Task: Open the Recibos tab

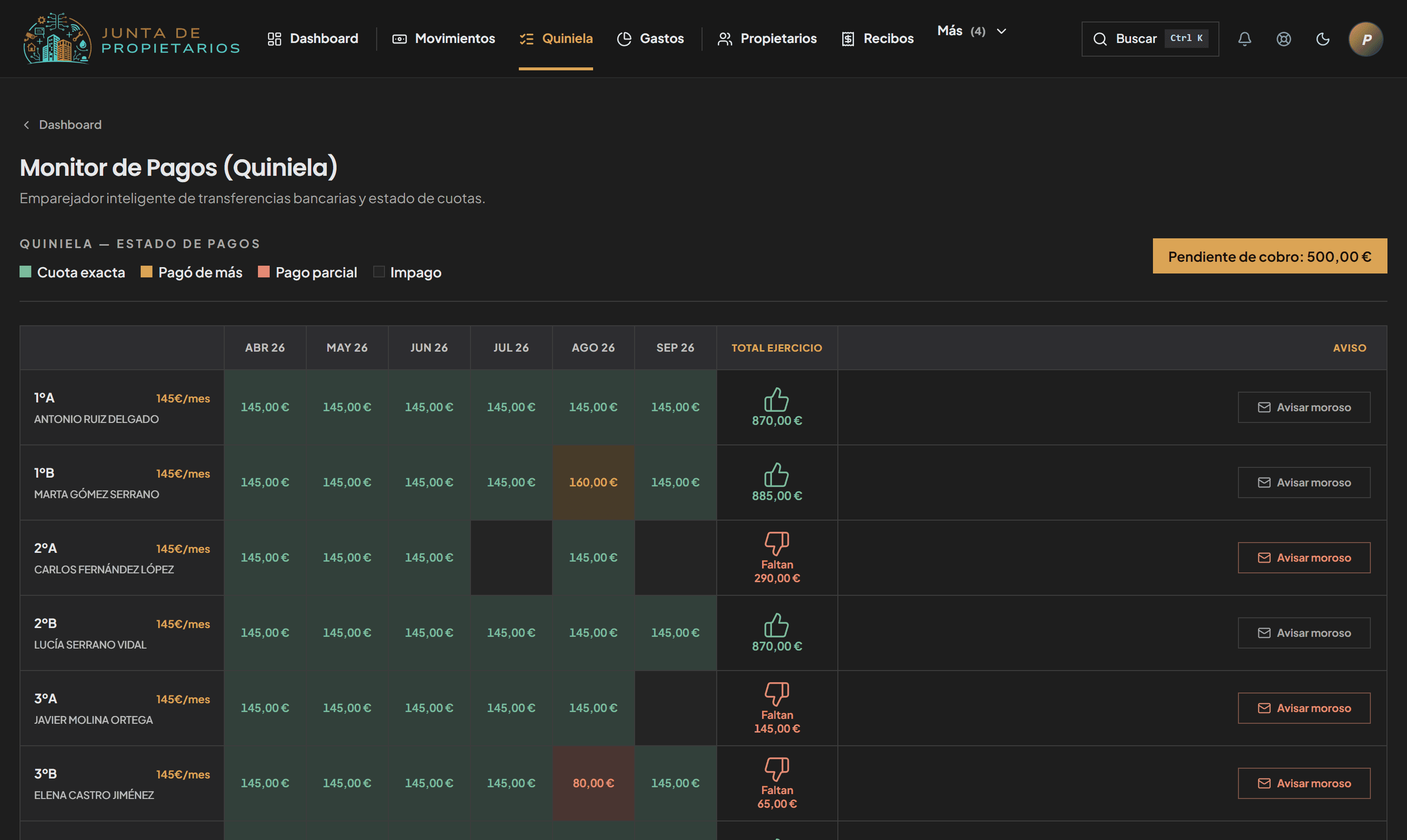Action: 877,39
